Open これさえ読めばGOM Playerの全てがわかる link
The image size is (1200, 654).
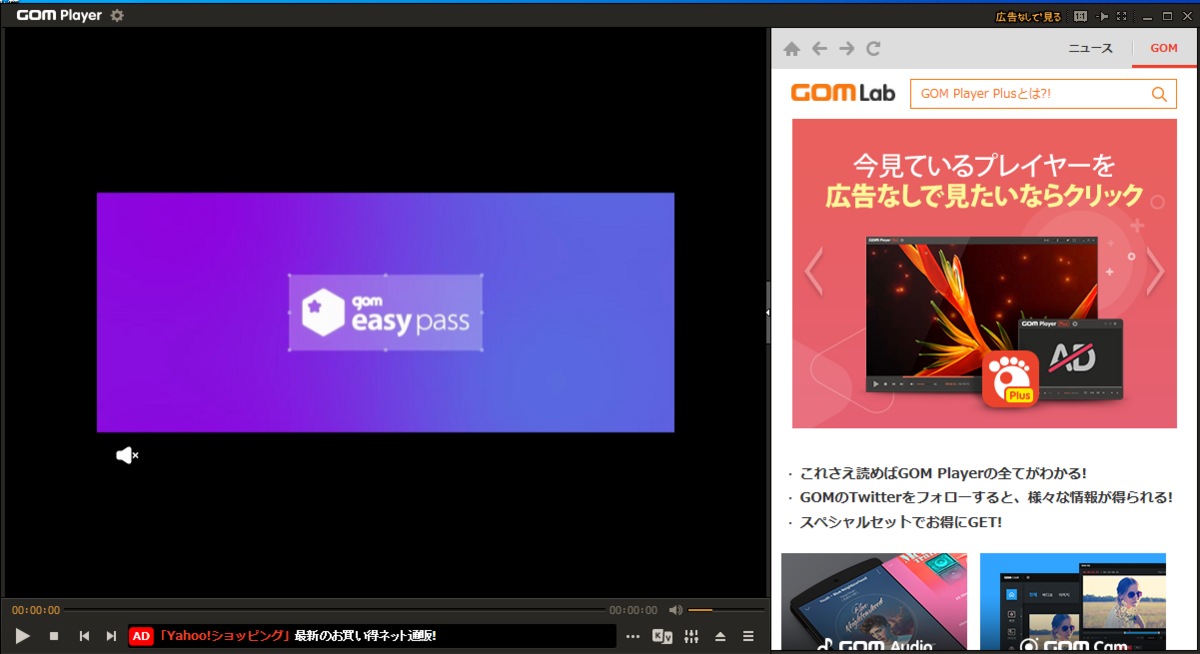pyautogui.click(x=943, y=473)
